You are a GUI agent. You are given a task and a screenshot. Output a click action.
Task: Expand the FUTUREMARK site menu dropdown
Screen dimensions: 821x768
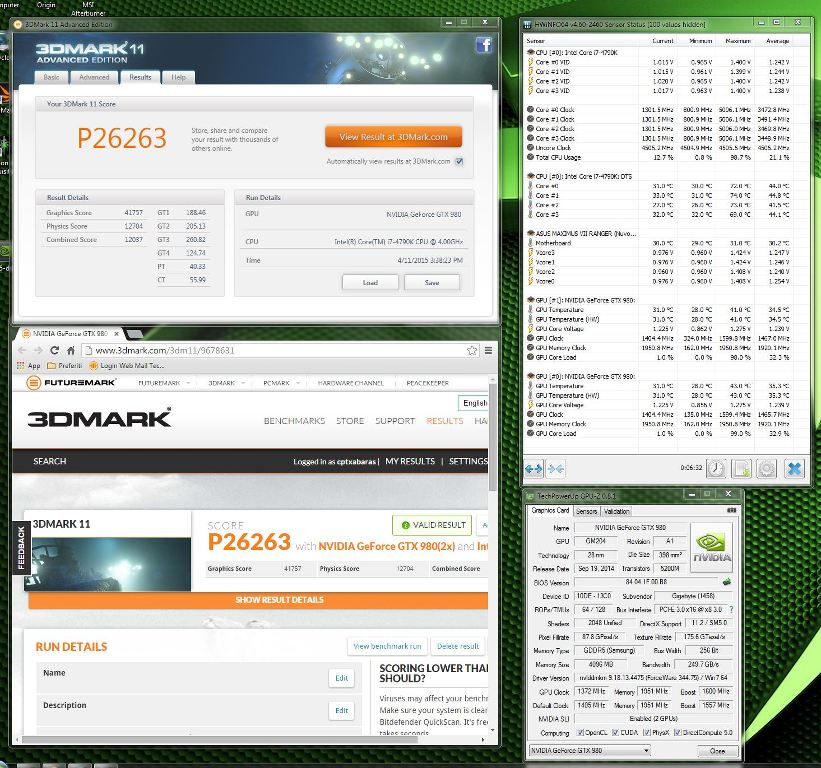(187, 383)
